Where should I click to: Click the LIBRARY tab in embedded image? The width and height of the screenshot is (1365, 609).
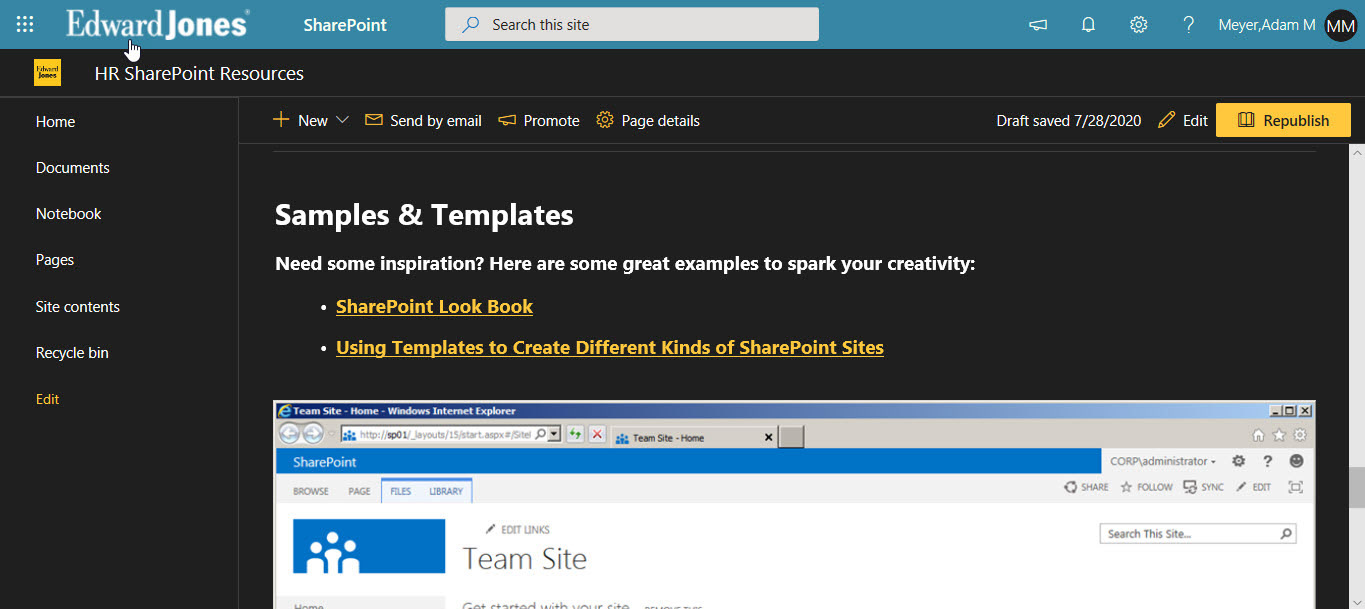click(446, 491)
